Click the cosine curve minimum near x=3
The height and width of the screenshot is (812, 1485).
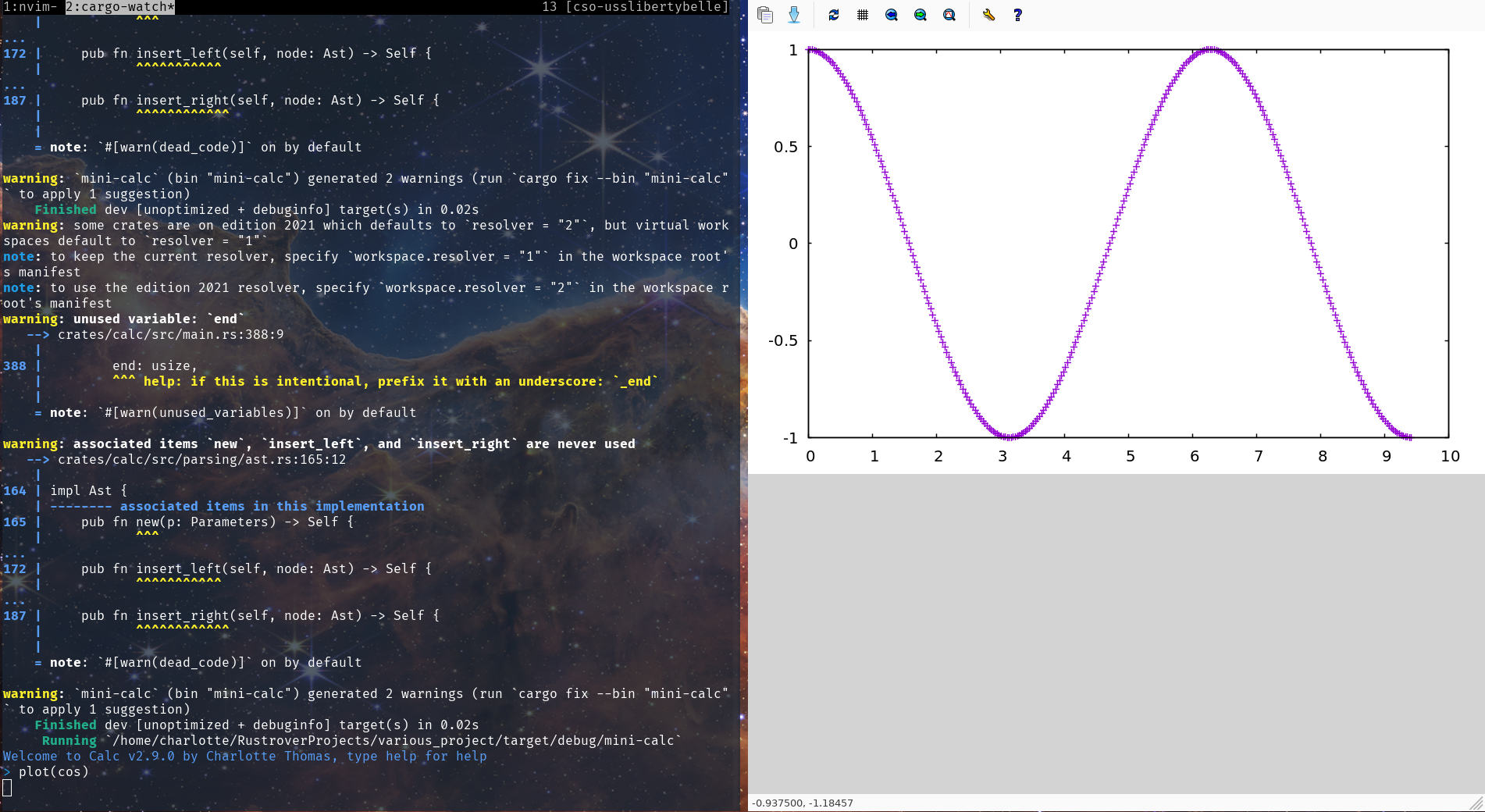pos(1009,436)
